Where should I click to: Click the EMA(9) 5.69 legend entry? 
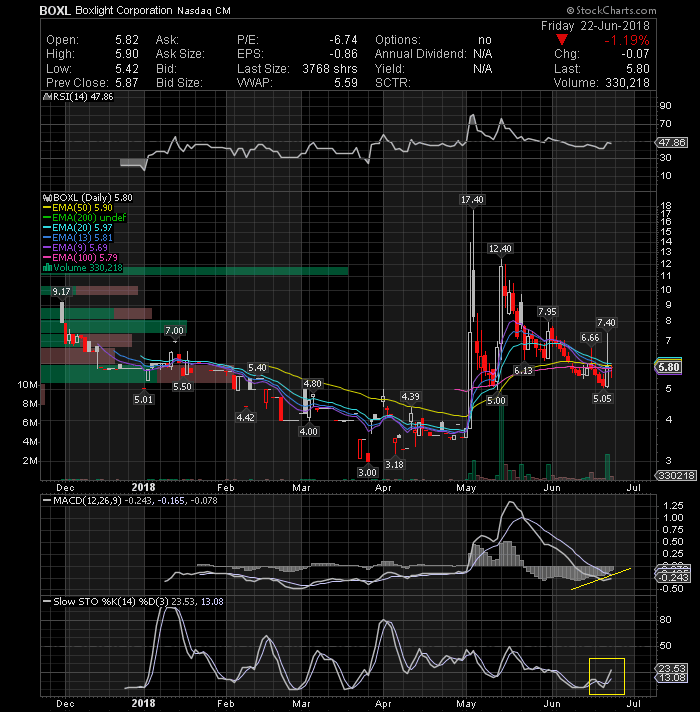pyautogui.click(x=75, y=247)
